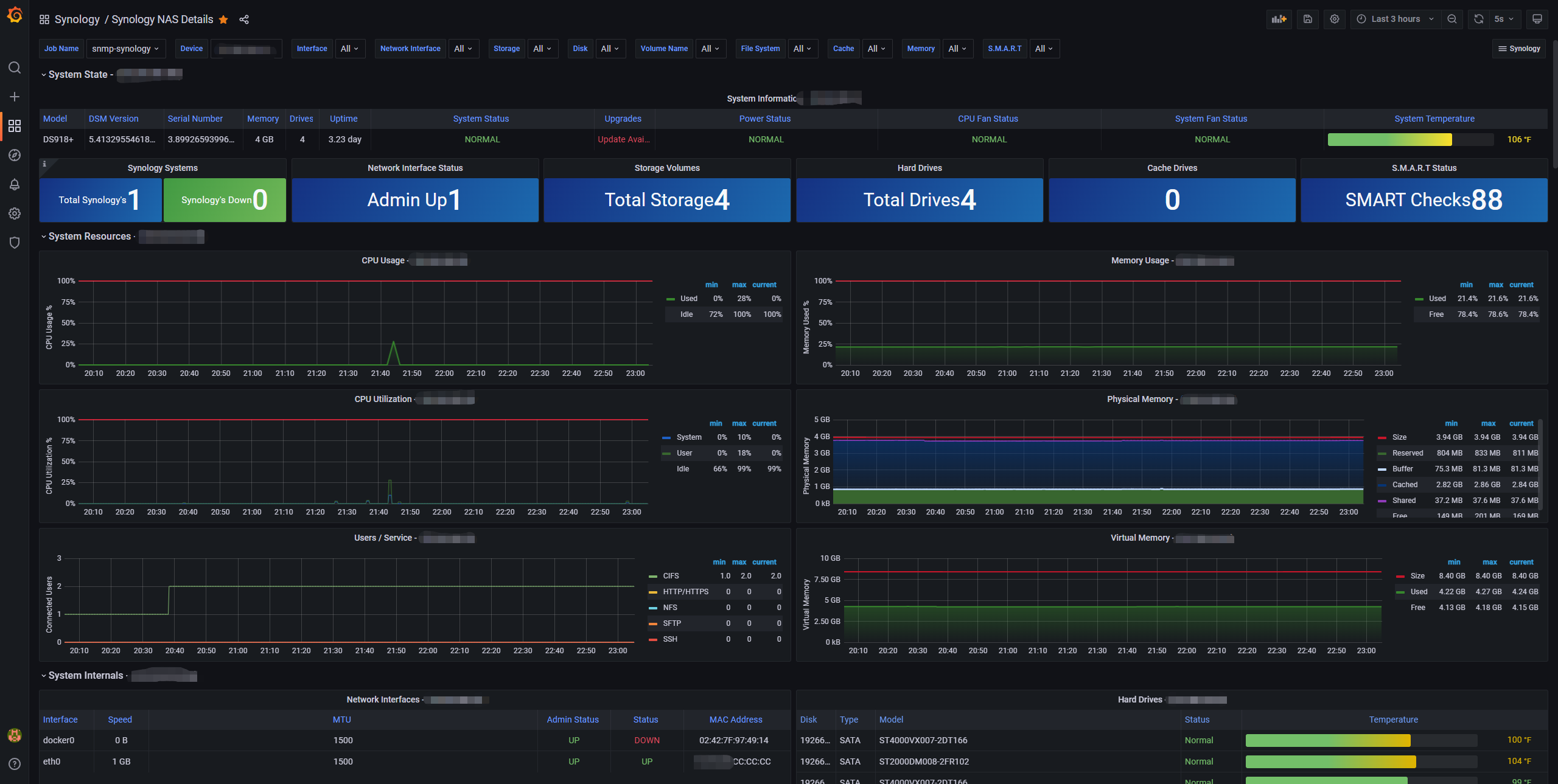
Task: Sort table by Uptime column header
Action: (344, 119)
